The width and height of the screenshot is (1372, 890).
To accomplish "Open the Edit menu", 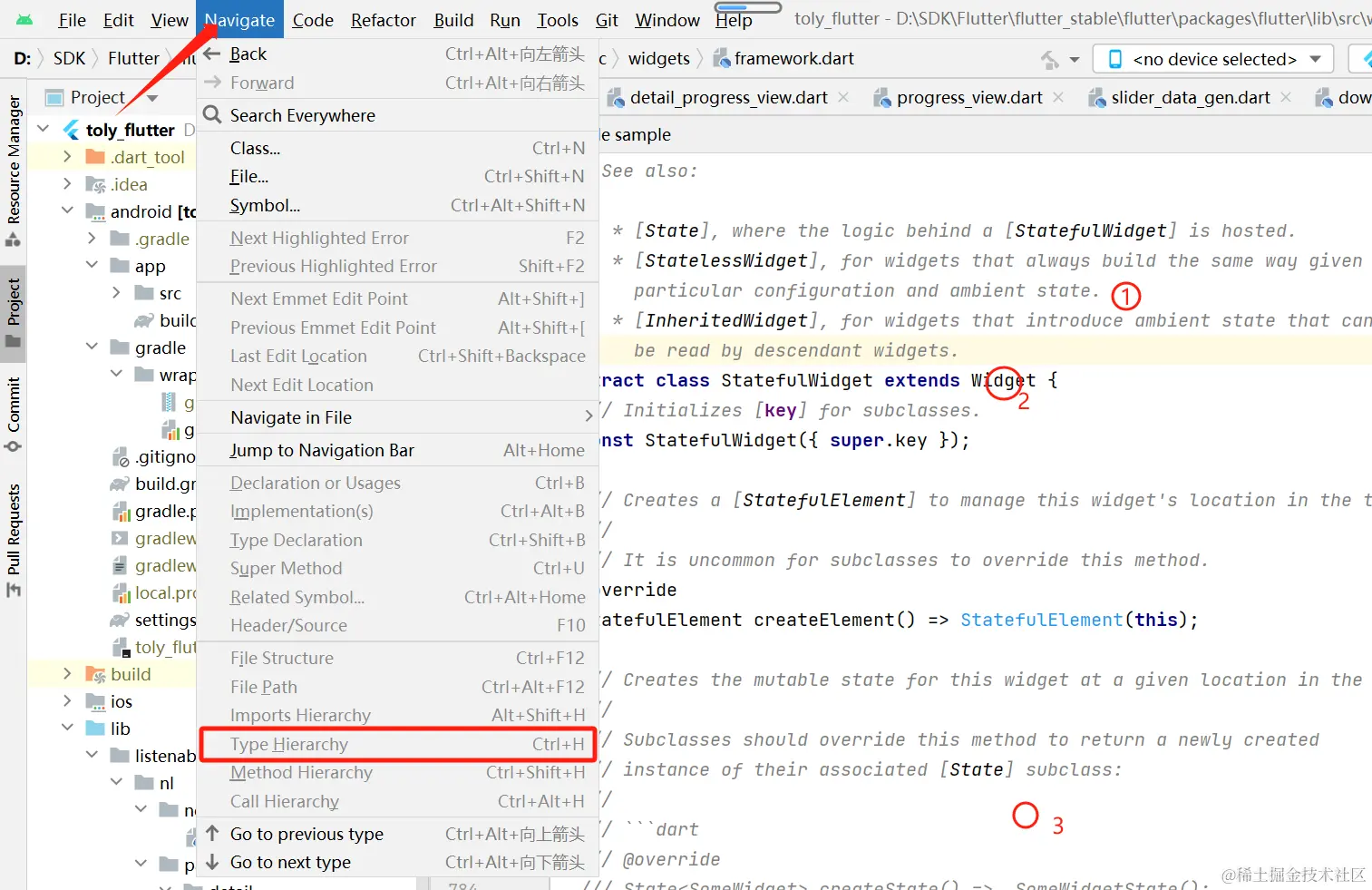I will point(118,20).
